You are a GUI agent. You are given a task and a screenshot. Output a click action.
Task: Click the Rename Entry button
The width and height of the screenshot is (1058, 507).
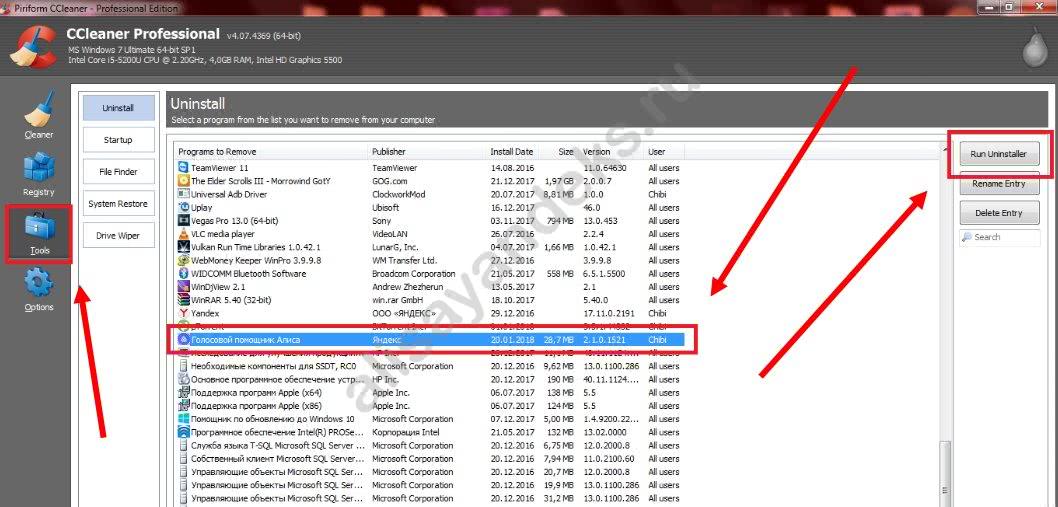point(998,184)
